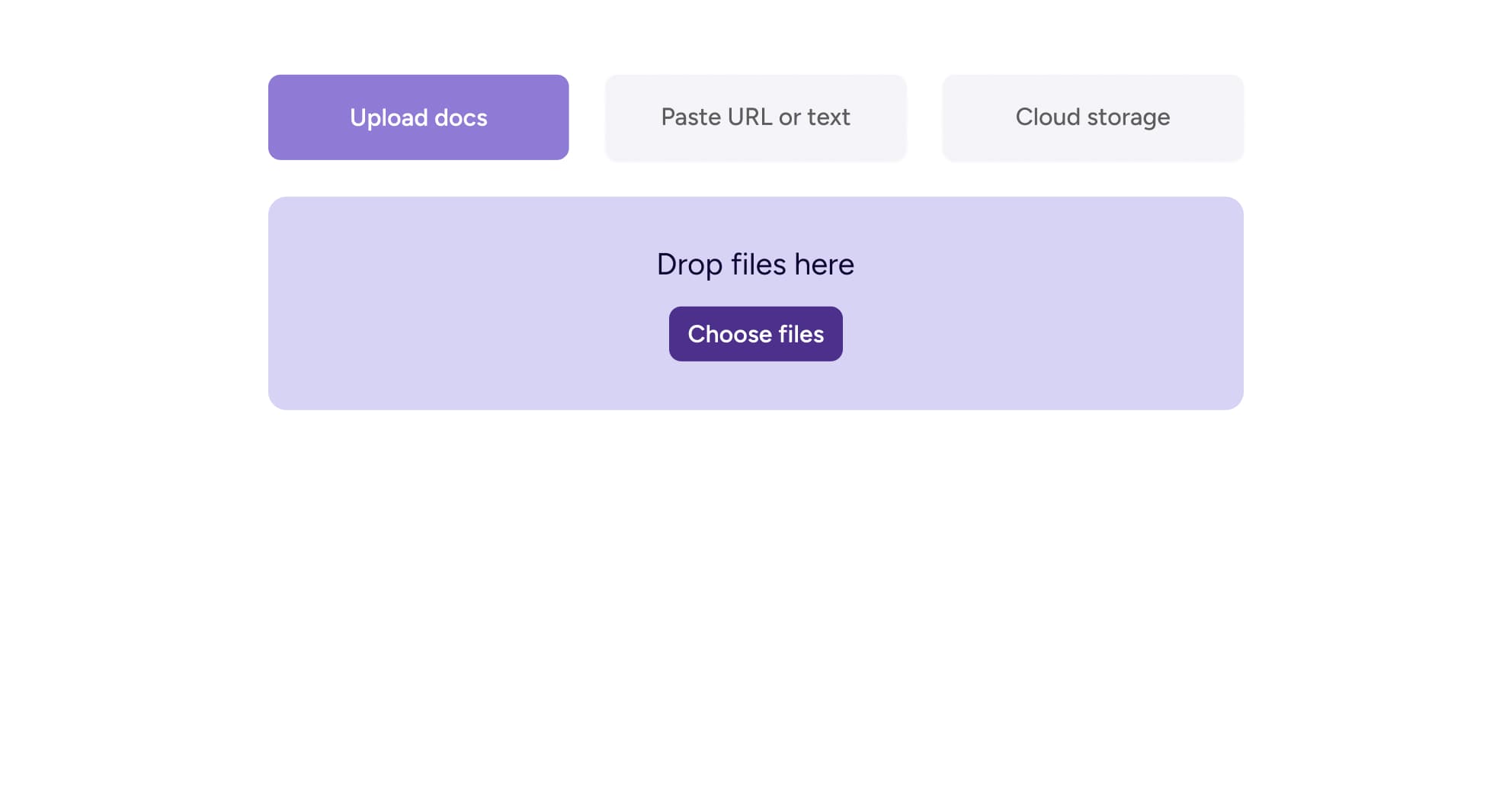Hit the dark purple Choose files button
Screen dimensions: 1512x806
coord(755,334)
